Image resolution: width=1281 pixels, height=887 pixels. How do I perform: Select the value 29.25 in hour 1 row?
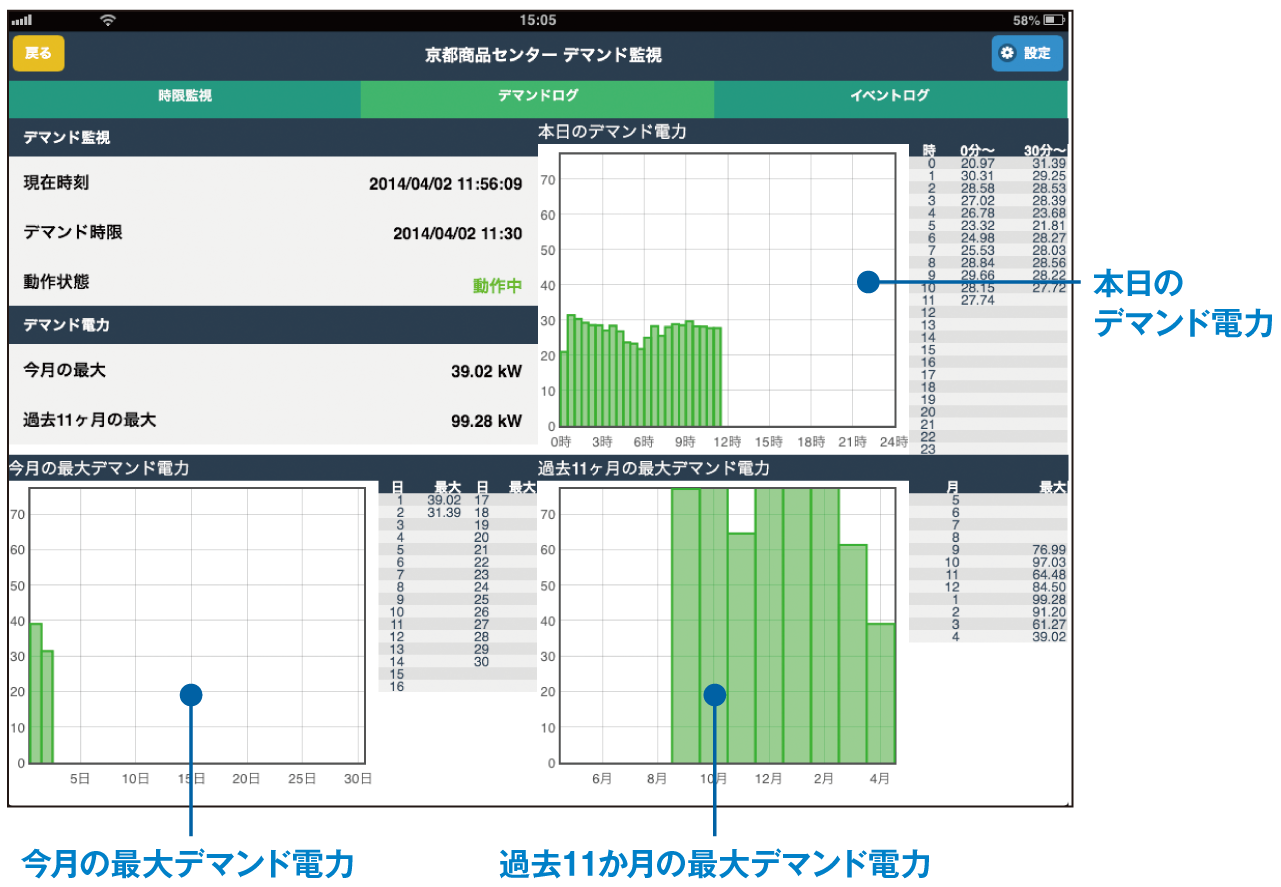tap(1049, 175)
